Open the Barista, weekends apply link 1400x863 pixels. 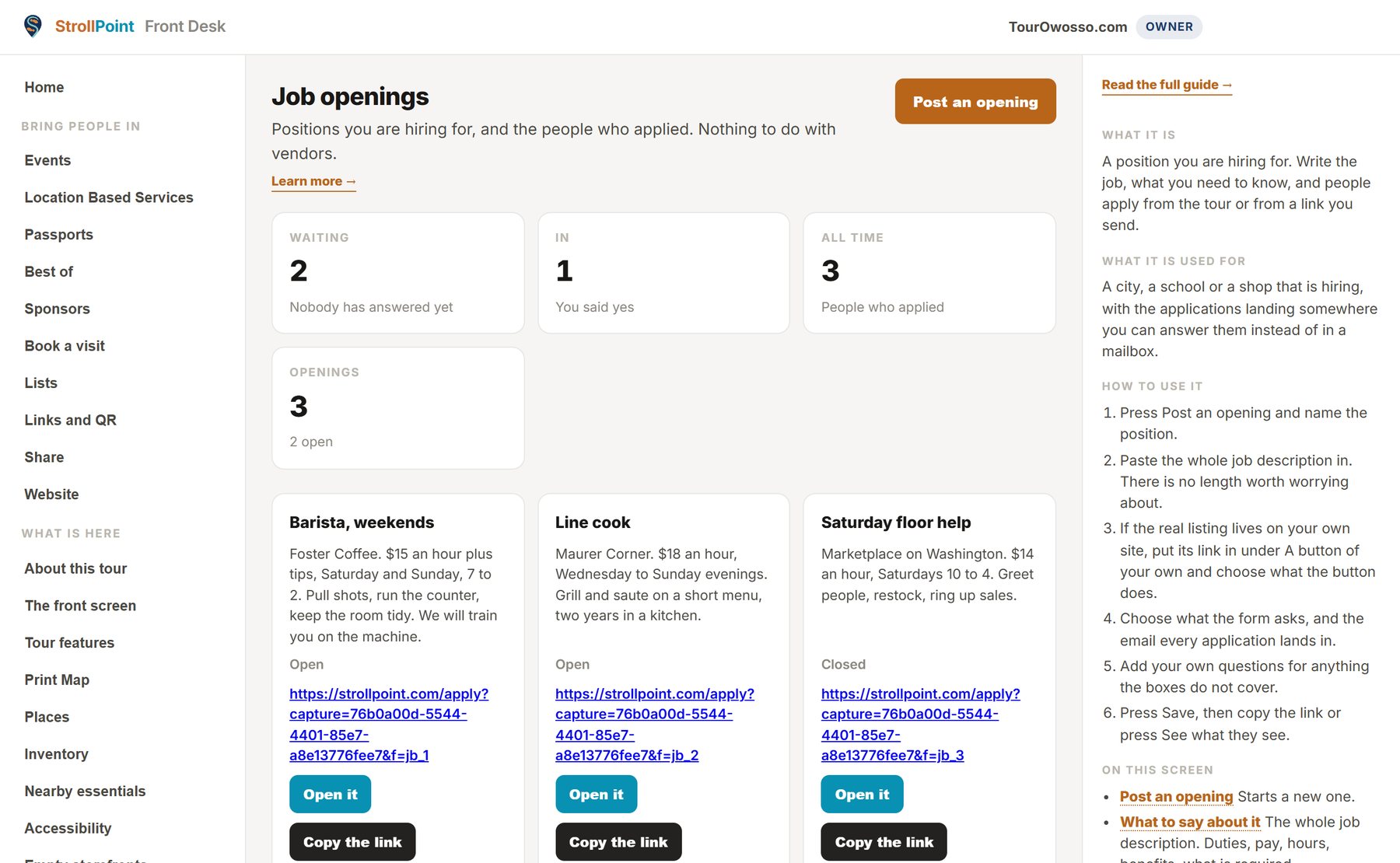click(x=389, y=724)
